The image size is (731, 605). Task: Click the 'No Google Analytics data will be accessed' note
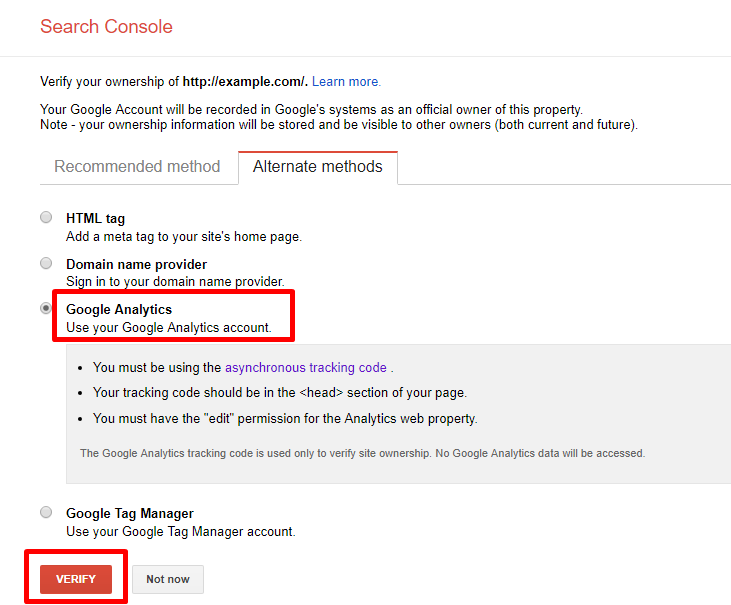point(362,453)
